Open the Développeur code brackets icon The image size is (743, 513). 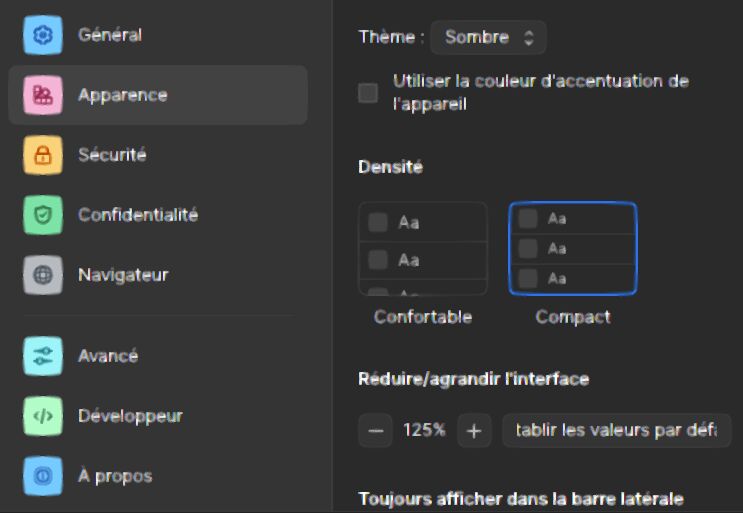click(x=43, y=416)
